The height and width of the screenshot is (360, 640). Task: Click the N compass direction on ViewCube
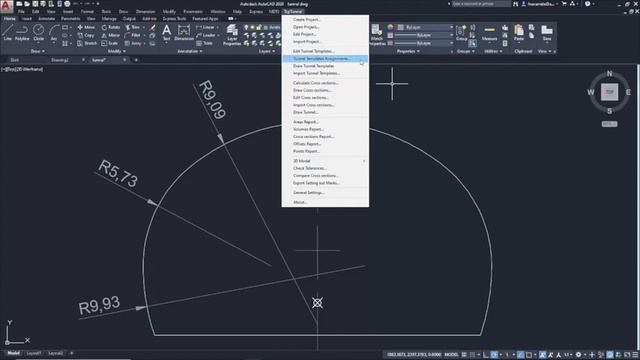coord(609,73)
